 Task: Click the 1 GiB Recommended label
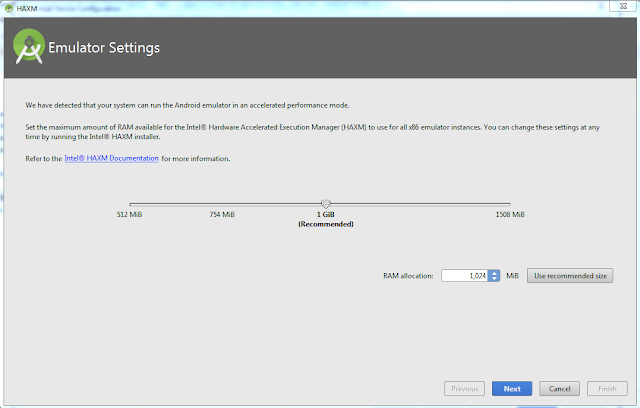pyautogui.click(x=326, y=219)
